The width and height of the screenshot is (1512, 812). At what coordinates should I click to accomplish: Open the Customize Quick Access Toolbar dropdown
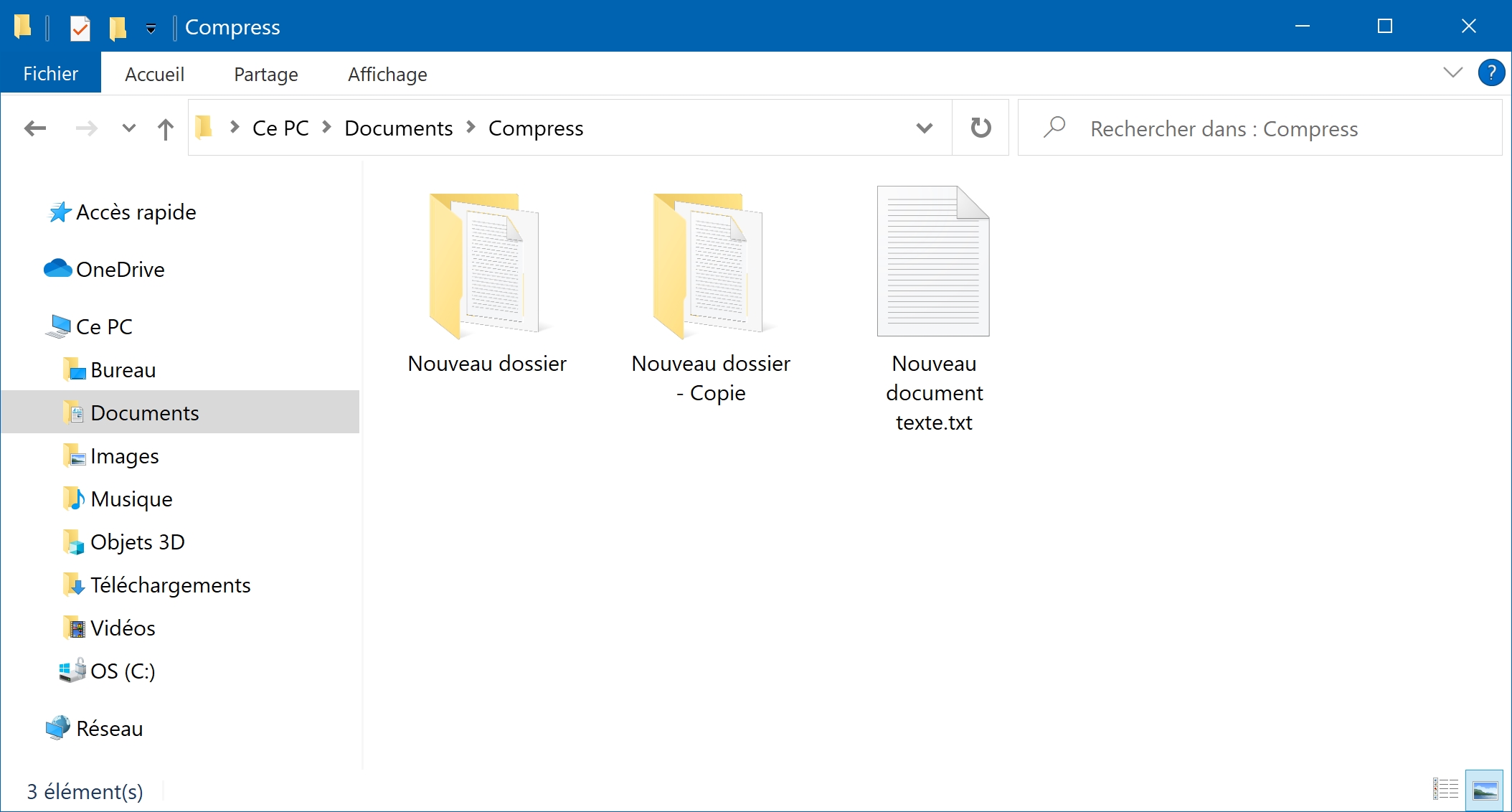(x=151, y=28)
